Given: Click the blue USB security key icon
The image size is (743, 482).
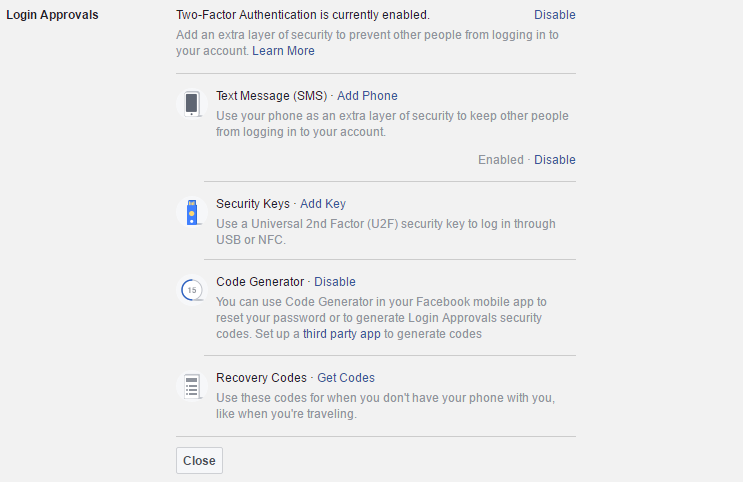Looking at the screenshot, I should point(192,212).
